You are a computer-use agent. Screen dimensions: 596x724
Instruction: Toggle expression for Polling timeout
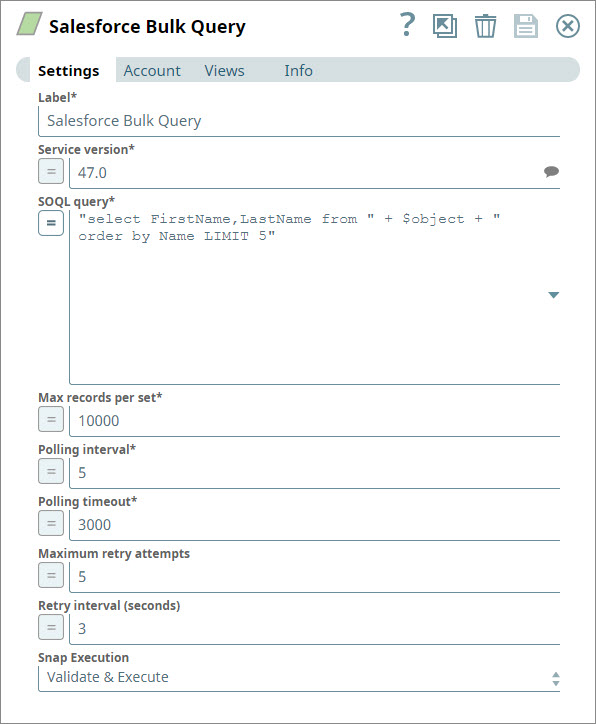[x=51, y=523]
